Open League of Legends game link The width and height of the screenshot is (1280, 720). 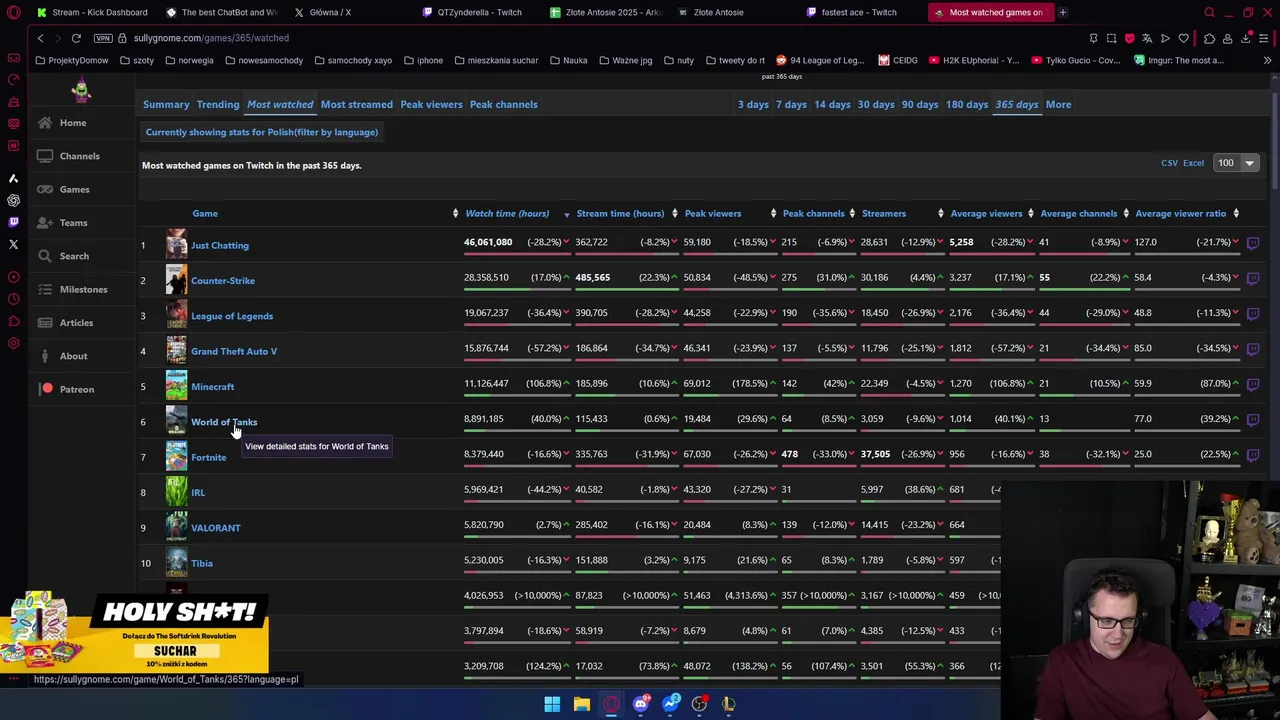232,316
